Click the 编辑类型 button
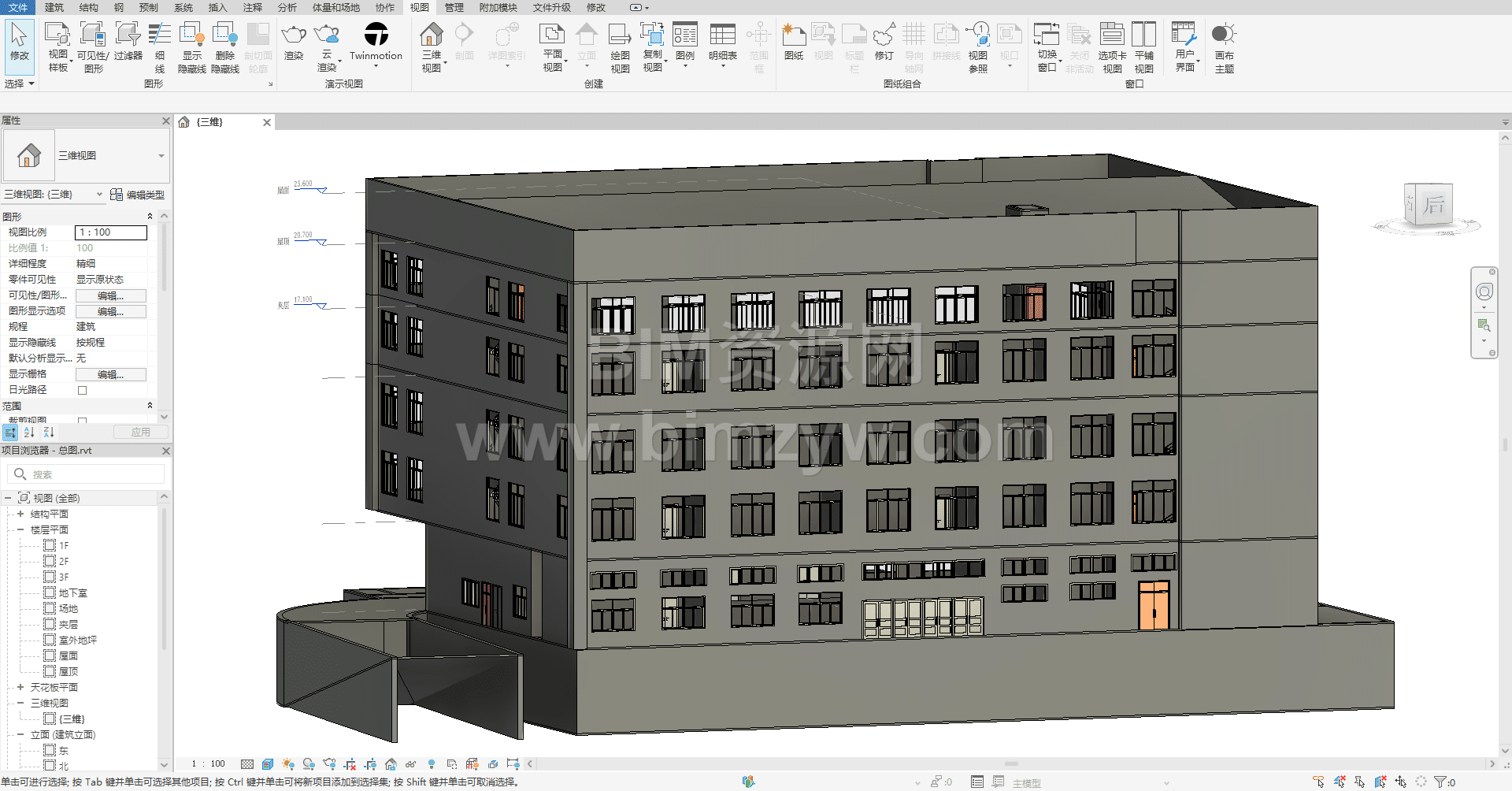This screenshot has height=791, width=1512. (x=139, y=195)
